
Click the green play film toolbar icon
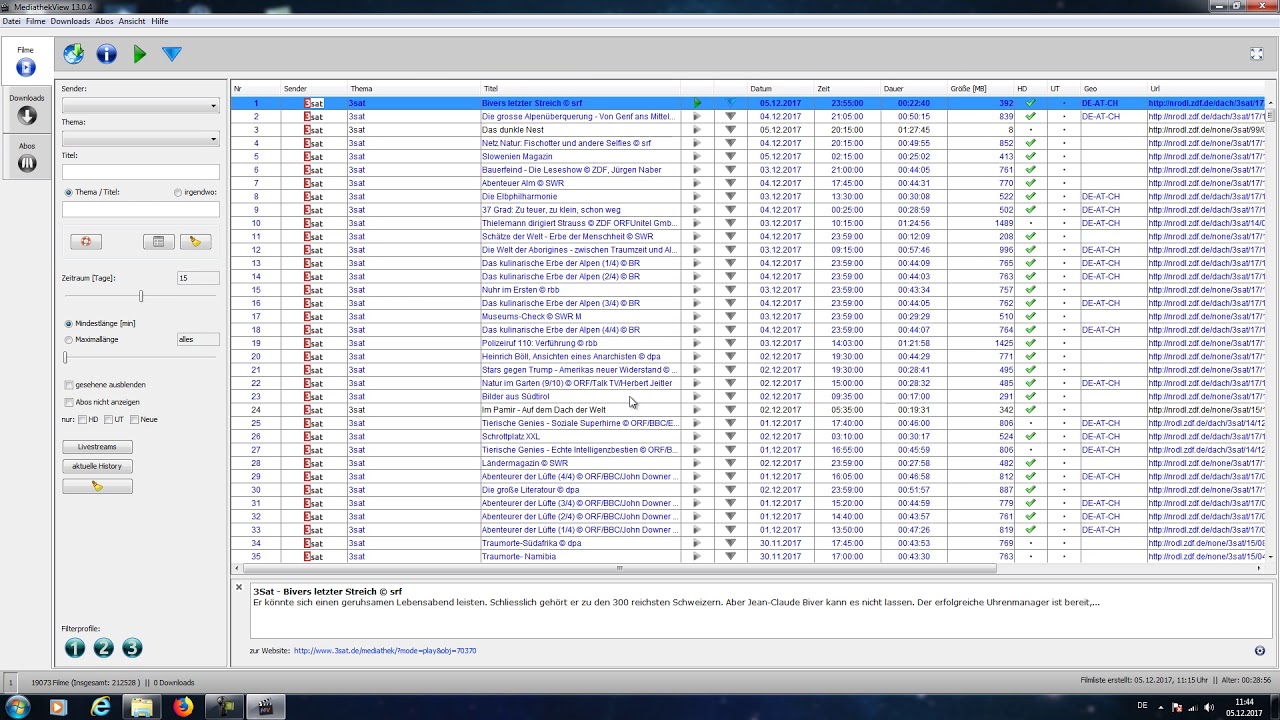(140, 54)
